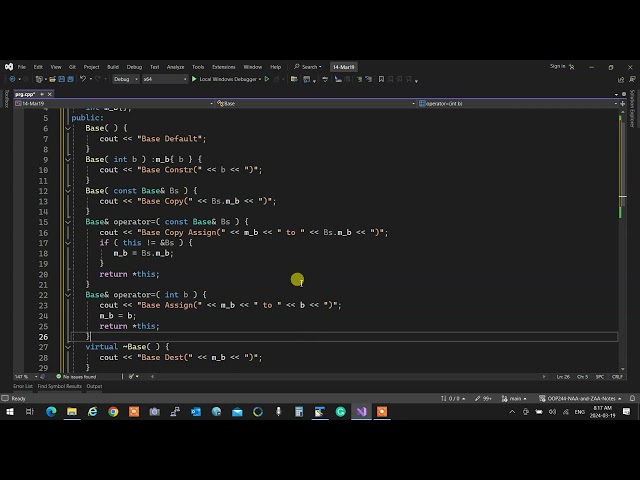Click the system clock in the tray

pos(602,412)
